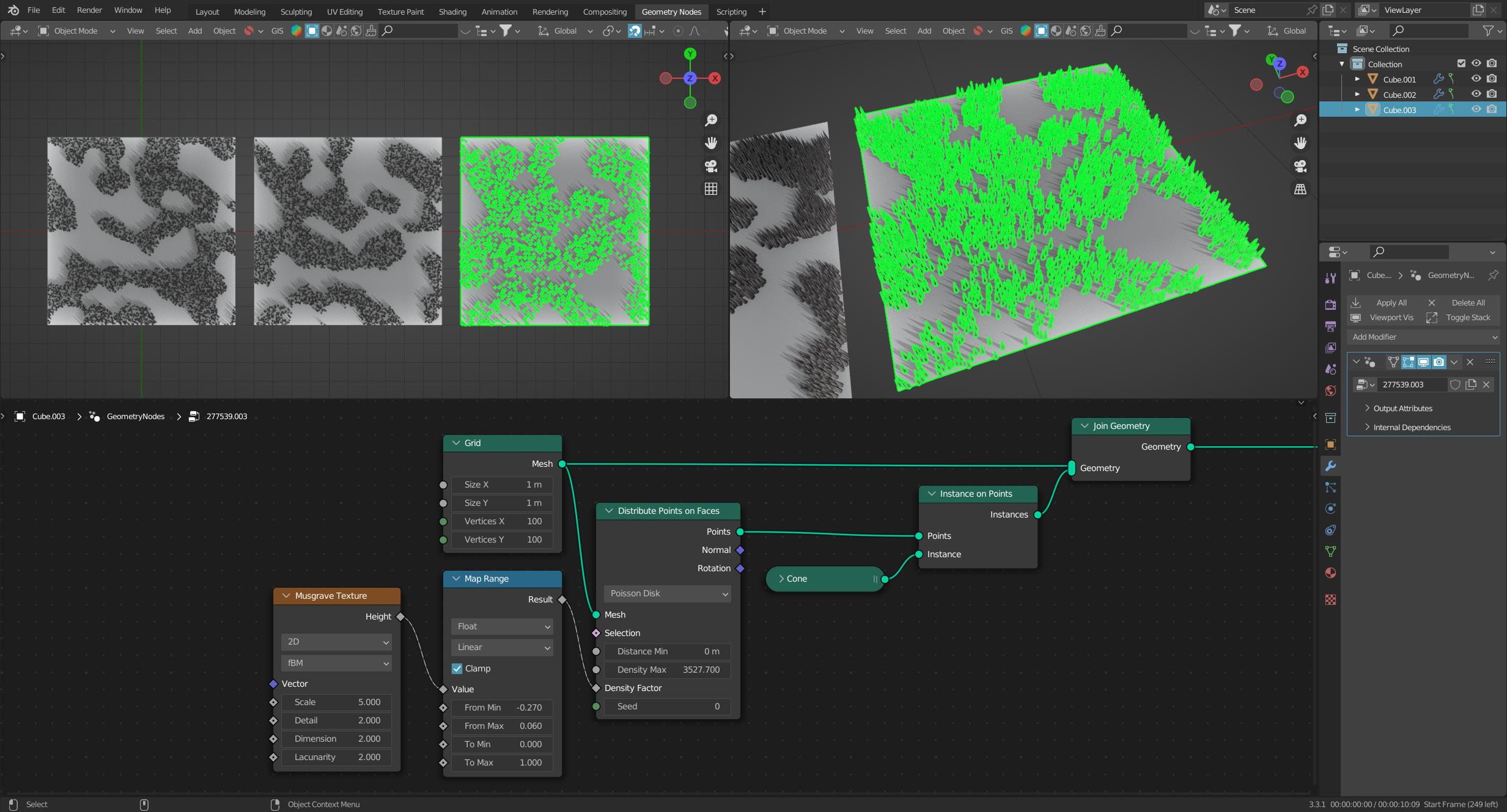Select the Animation tab in header
Viewport: 1507px width, 812px height.
[498, 11]
